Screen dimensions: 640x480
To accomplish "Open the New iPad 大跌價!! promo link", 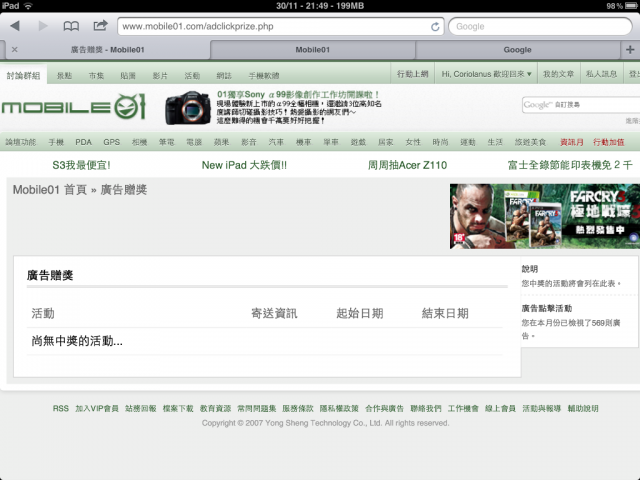I will (x=244, y=165).
